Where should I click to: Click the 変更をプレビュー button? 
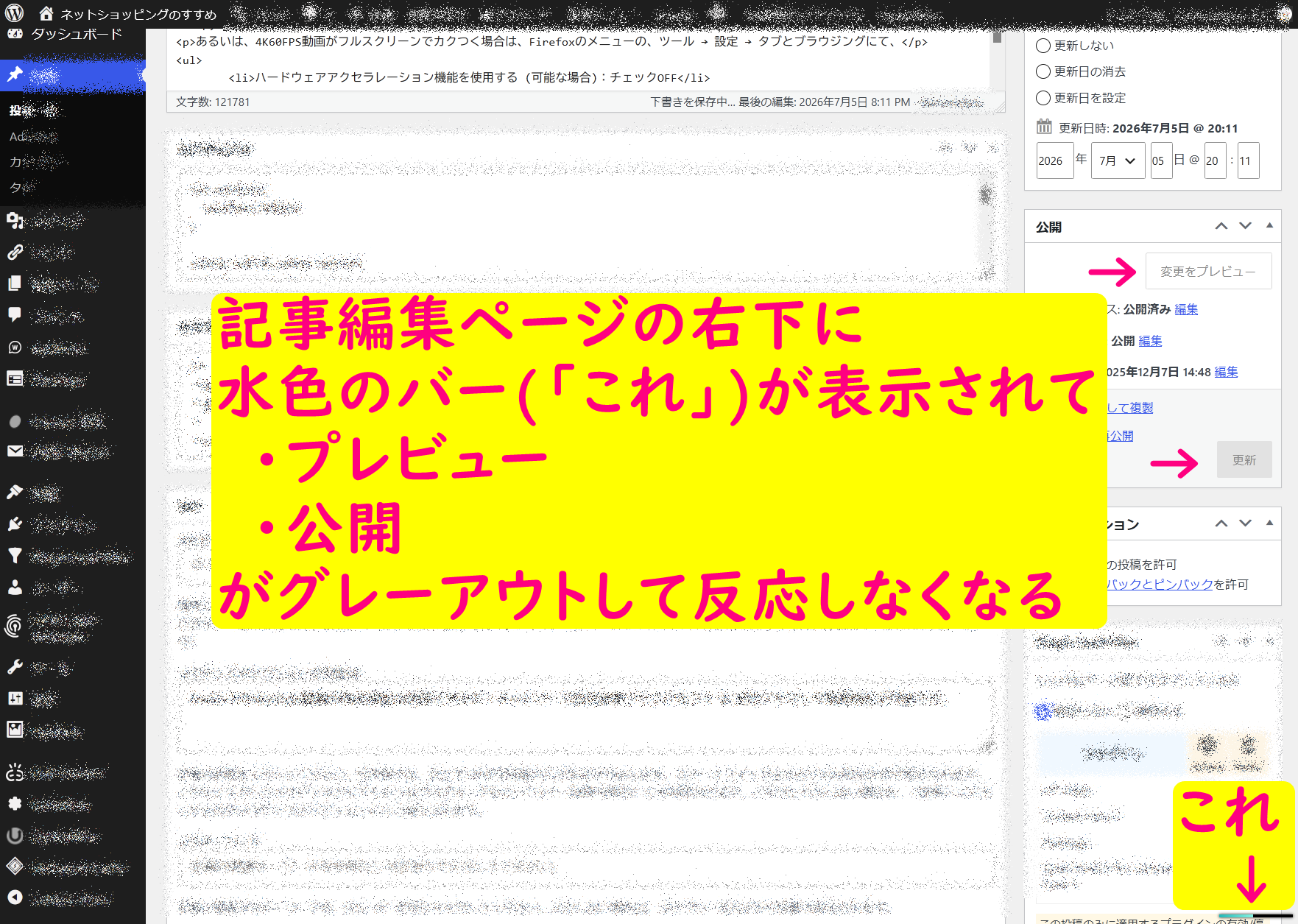coord(1208,271)
